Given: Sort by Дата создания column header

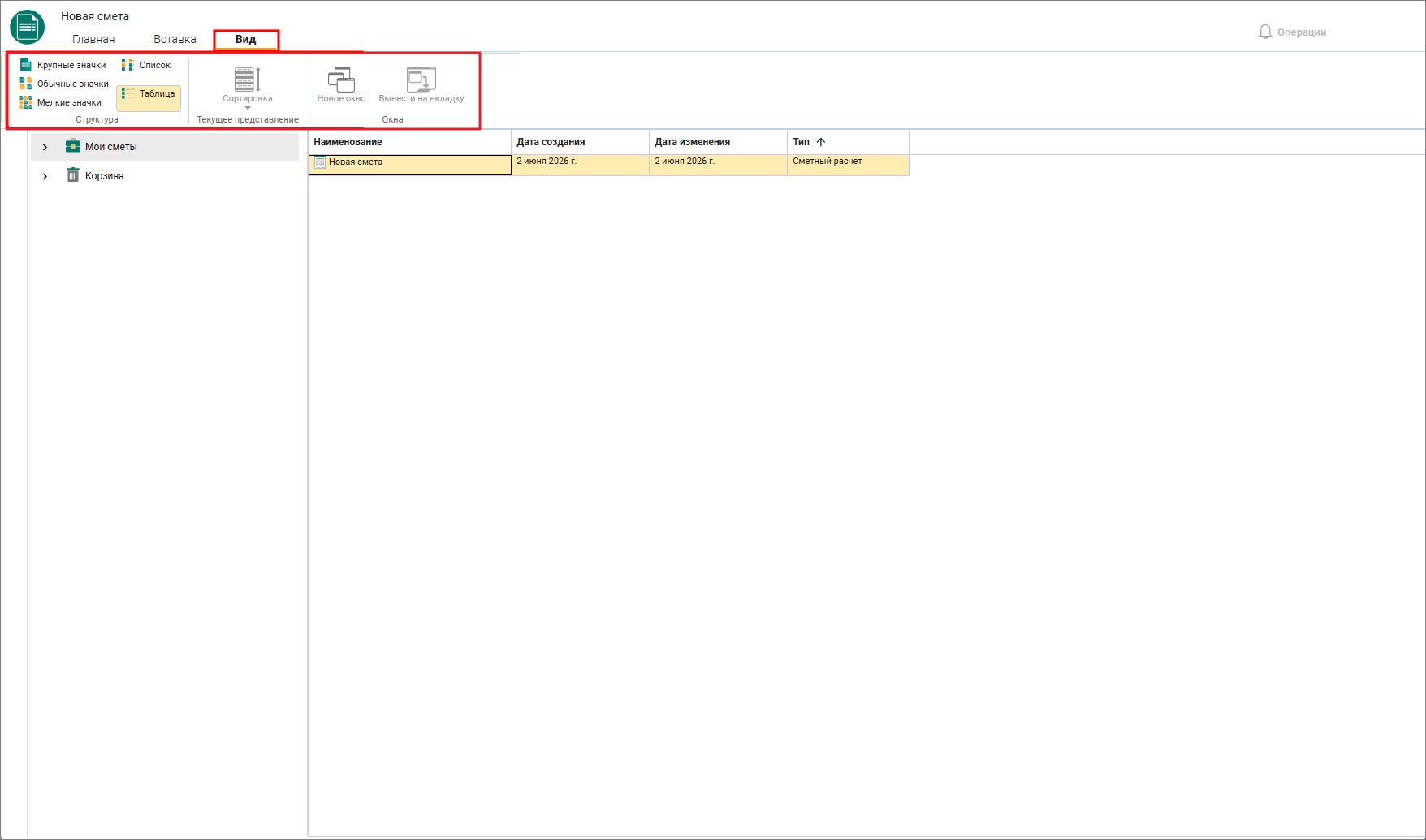Looking at the screenshot, I should (581, 142).
